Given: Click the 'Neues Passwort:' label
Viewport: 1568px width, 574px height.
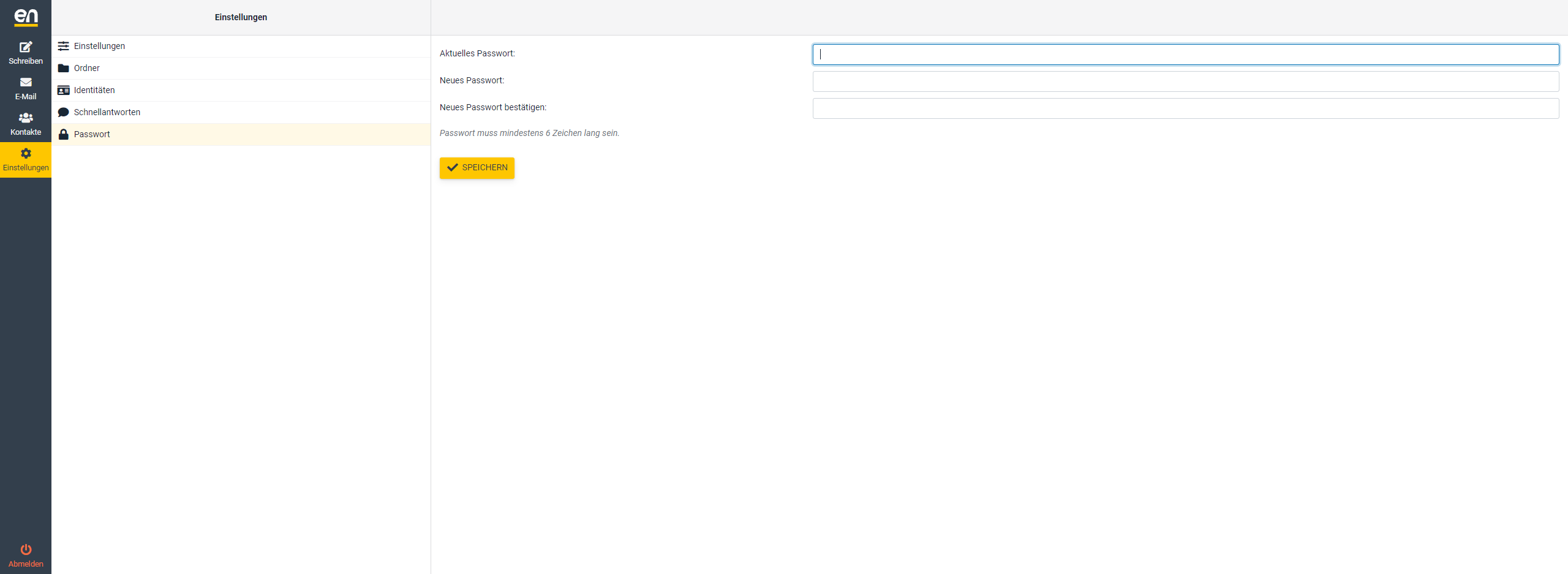Looking at the screenshot, I should tap(472, 81).
